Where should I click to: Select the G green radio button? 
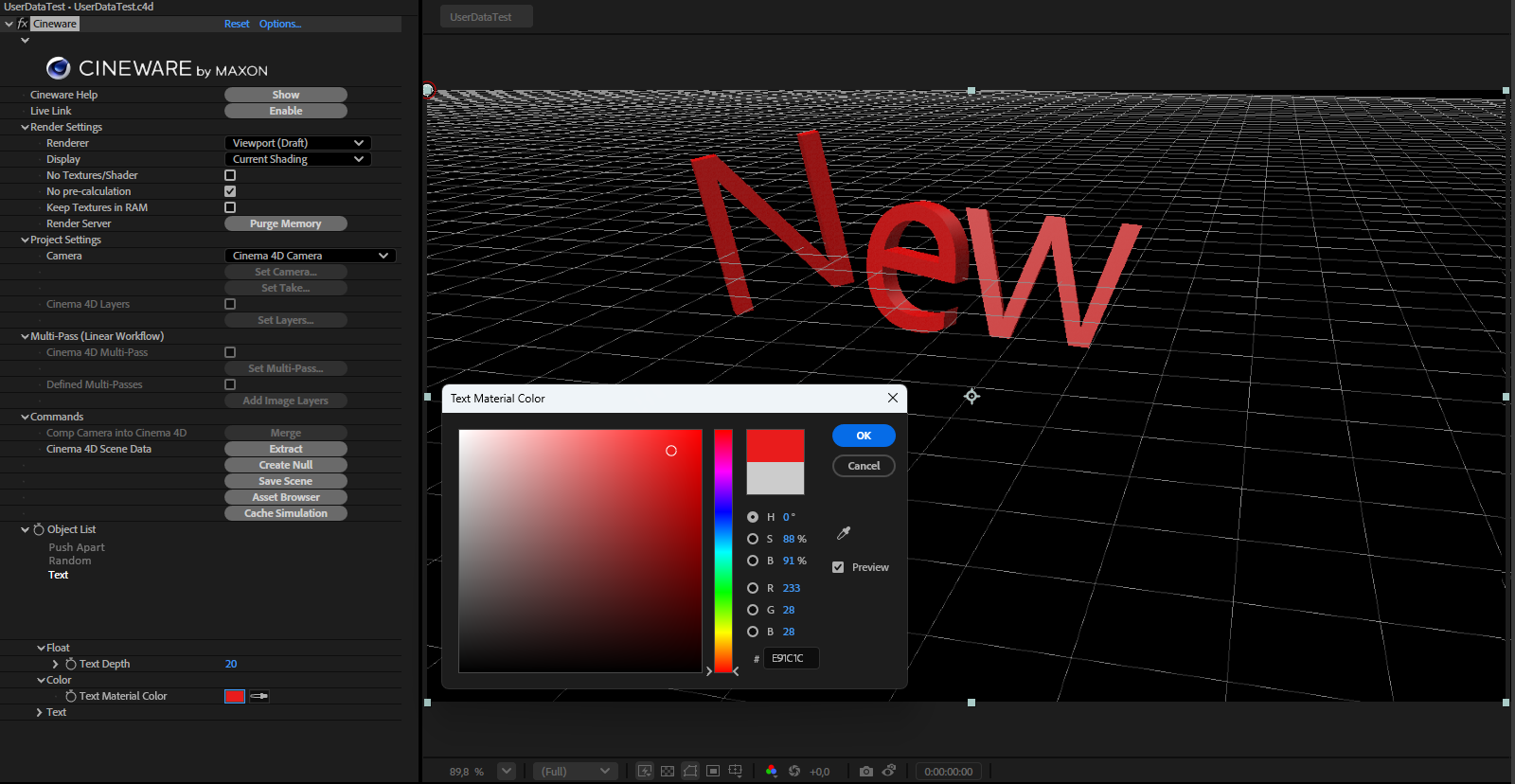click(753, 610)
